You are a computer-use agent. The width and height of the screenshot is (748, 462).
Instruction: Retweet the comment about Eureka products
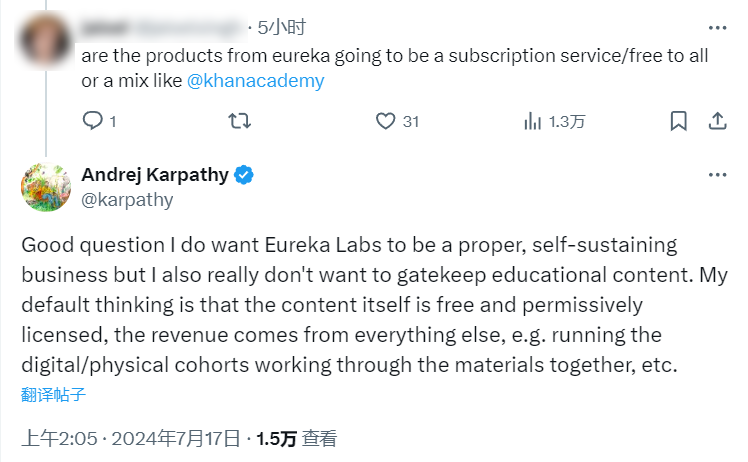click(x=240, y=121)
